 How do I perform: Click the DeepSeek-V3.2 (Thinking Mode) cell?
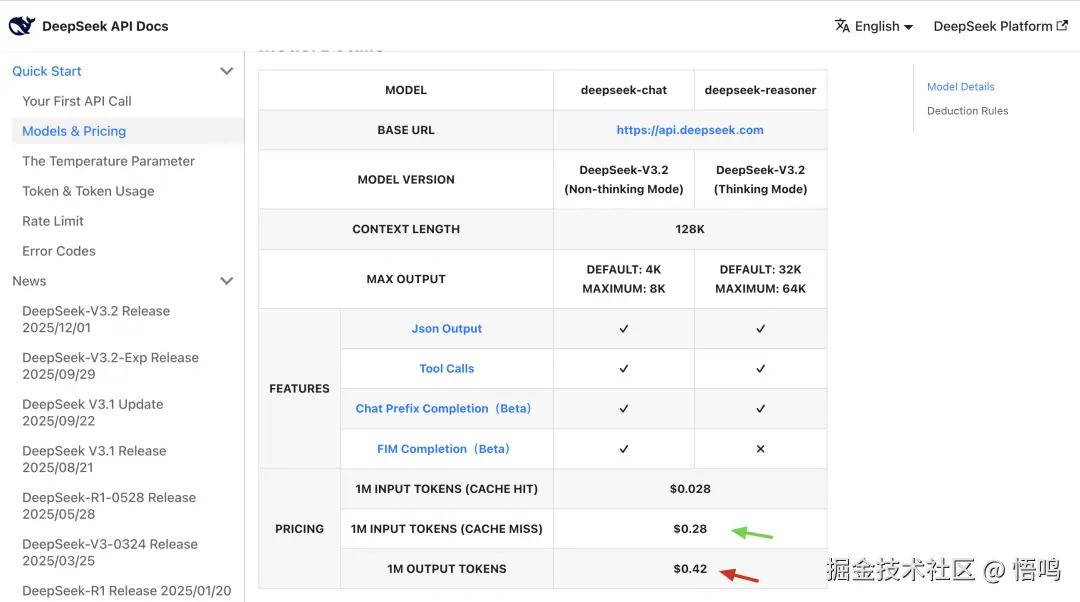pyautogui.click(x=760, y=179)
